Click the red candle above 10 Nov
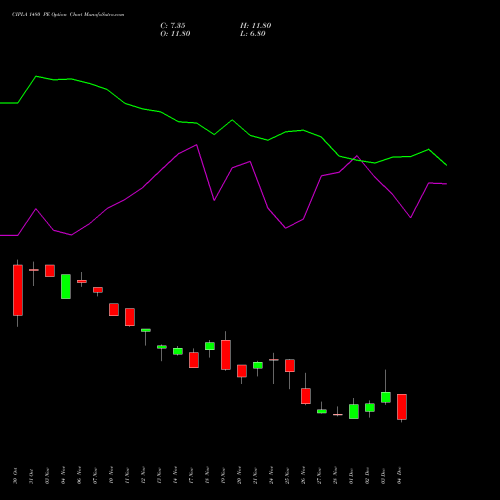The width and height of the screenshot is (500, 500). [x=114, y=309]
